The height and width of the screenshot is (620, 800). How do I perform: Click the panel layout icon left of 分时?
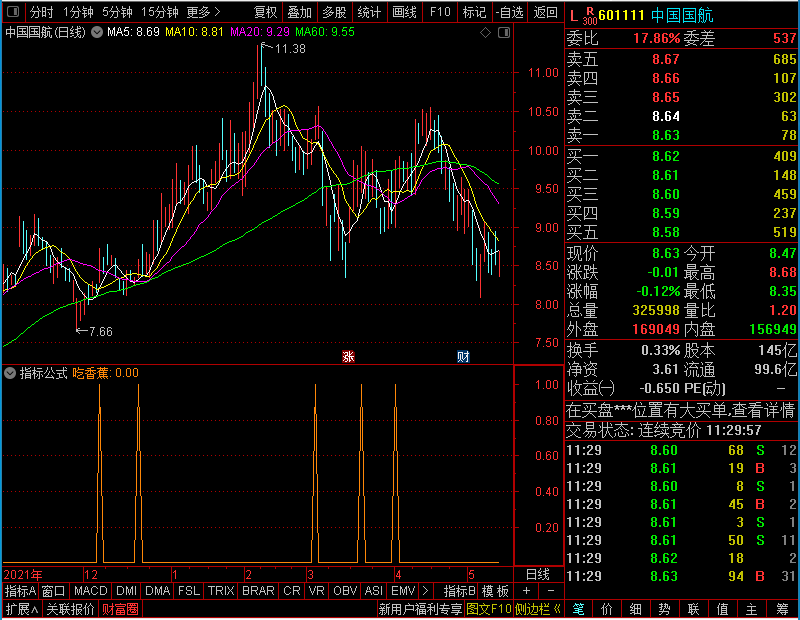coord(13,12)
